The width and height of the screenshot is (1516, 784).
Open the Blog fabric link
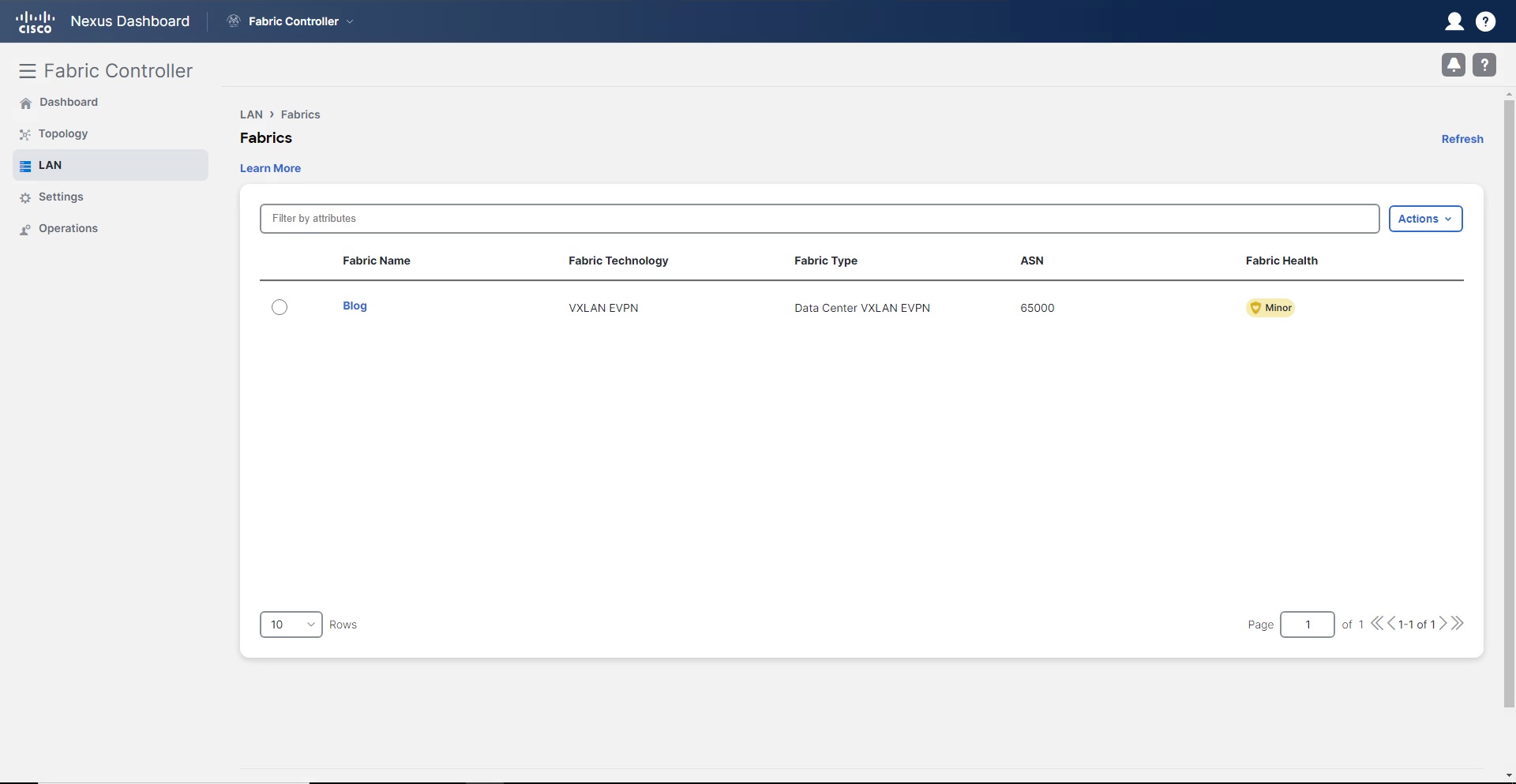pyautogui.click(x=355, y=306)
